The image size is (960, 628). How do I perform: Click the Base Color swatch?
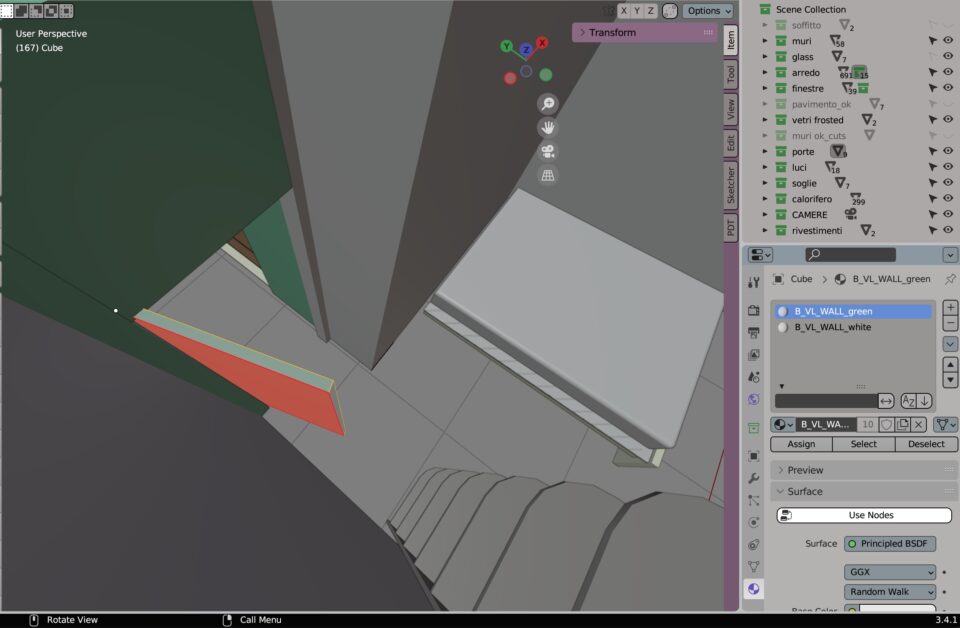tap(897, 609)
